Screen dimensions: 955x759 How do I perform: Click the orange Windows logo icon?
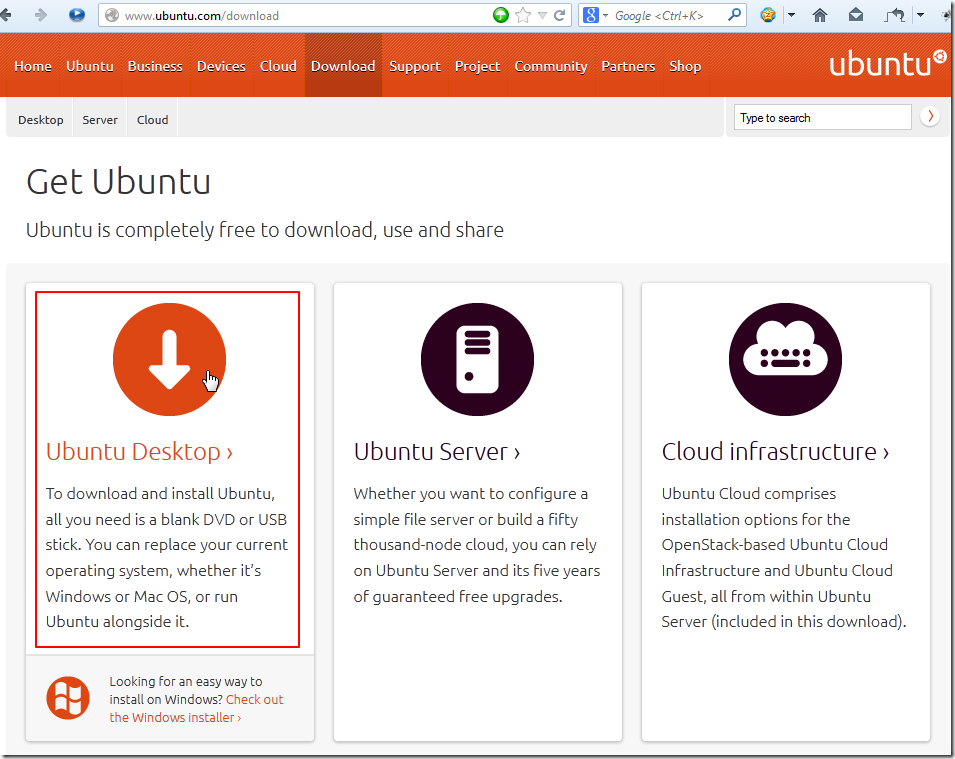[x=68, y=698]
